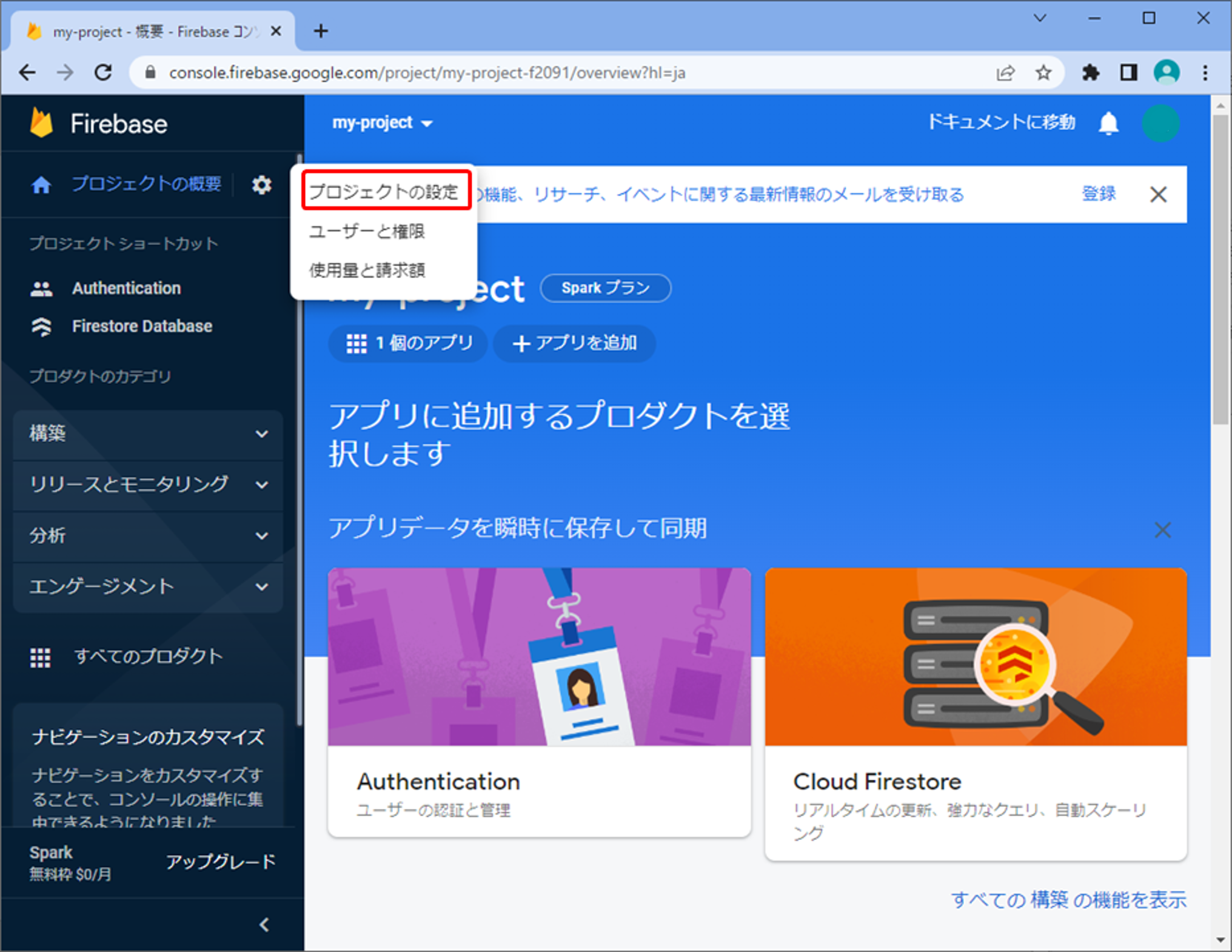This screenshot has width=1232, height=952.
Task: Open すべてのプロダクト grid icon
Action: click(x=41, y=657)
